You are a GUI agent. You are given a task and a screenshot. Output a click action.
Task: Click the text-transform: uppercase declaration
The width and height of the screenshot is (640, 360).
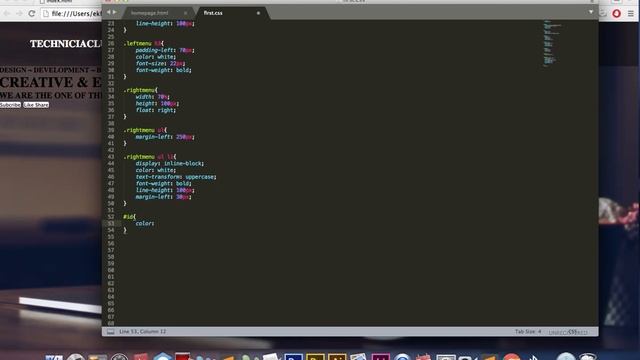[x=176, y=177]
